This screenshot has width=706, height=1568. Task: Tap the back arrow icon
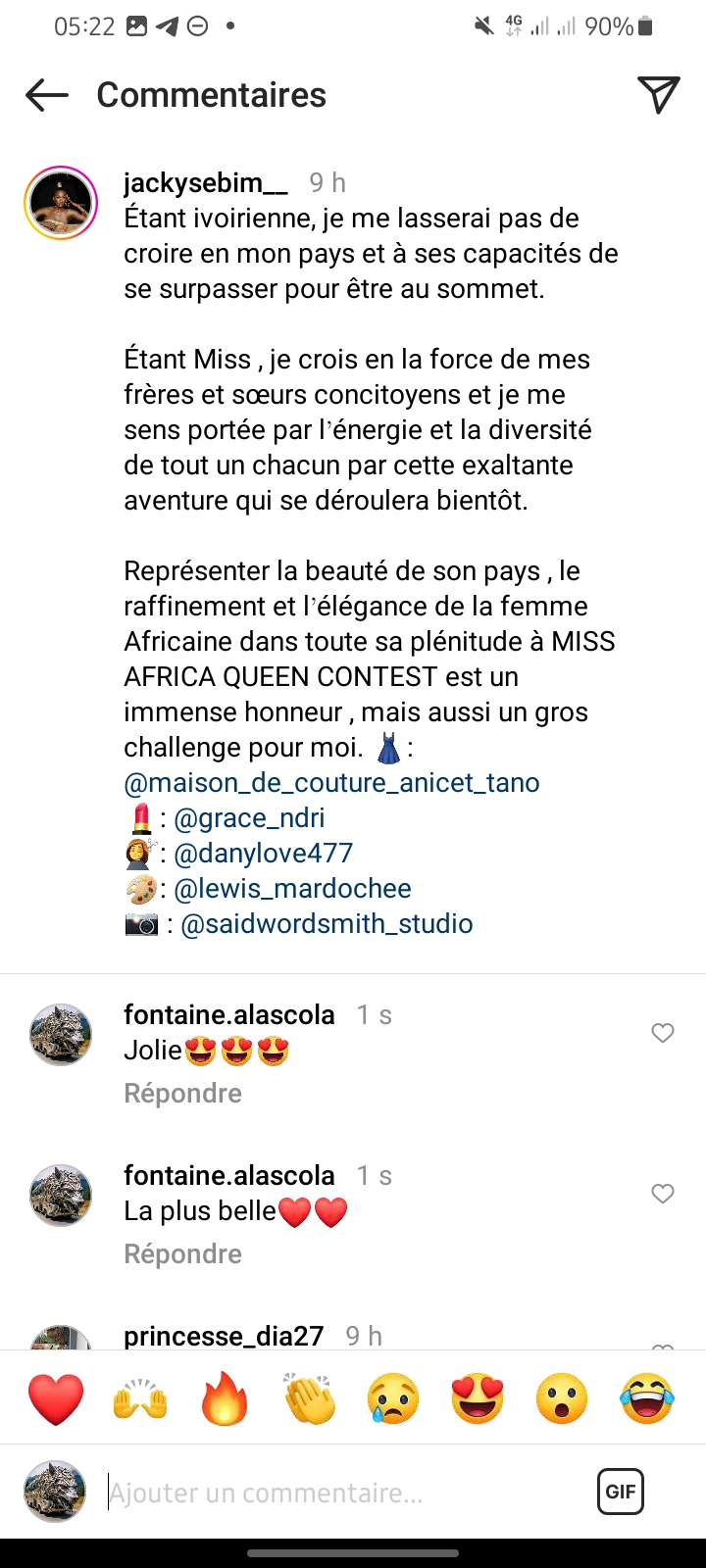[x=47, y=95]
